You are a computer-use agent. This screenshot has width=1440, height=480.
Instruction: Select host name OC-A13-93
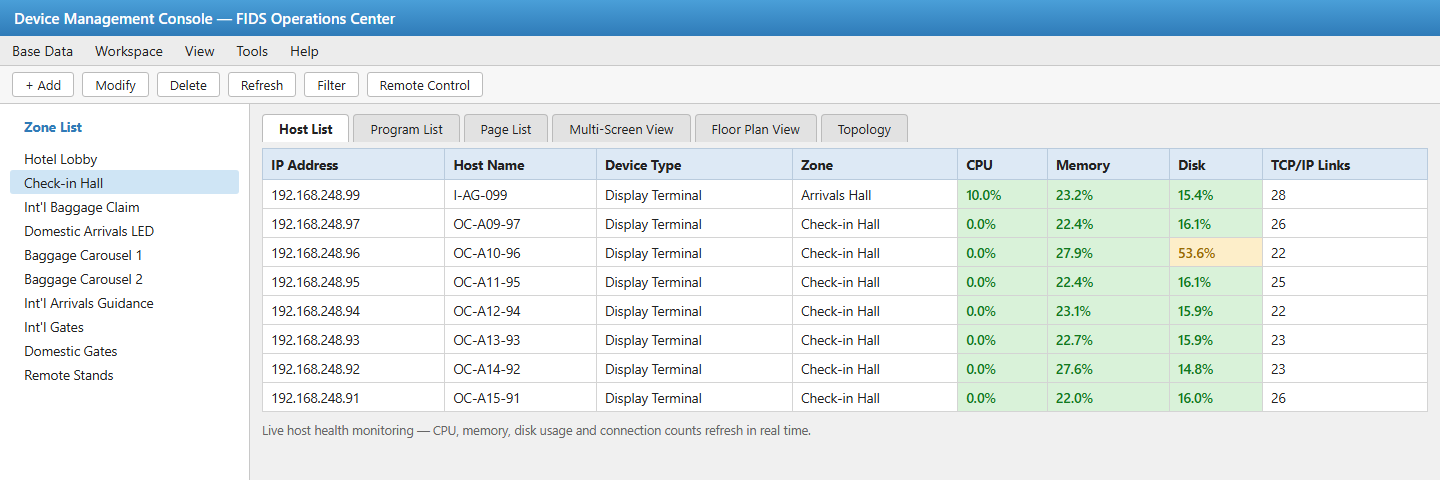pos(521,340)
